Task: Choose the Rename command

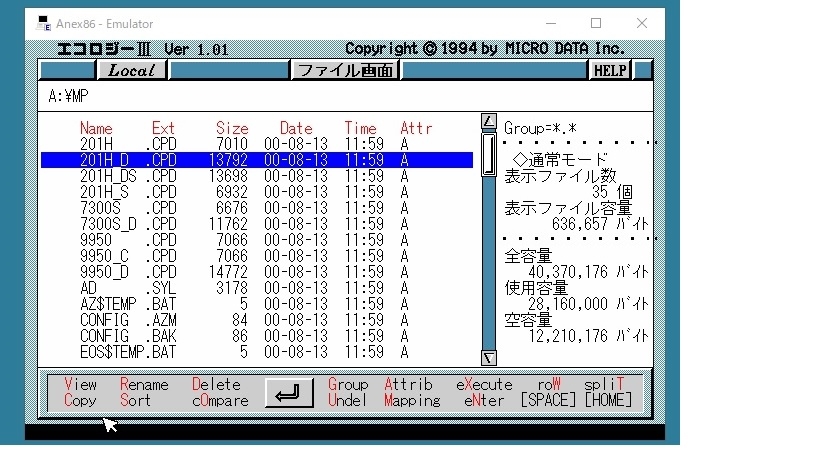Action: pyautogui.click(x=144, y=384)
